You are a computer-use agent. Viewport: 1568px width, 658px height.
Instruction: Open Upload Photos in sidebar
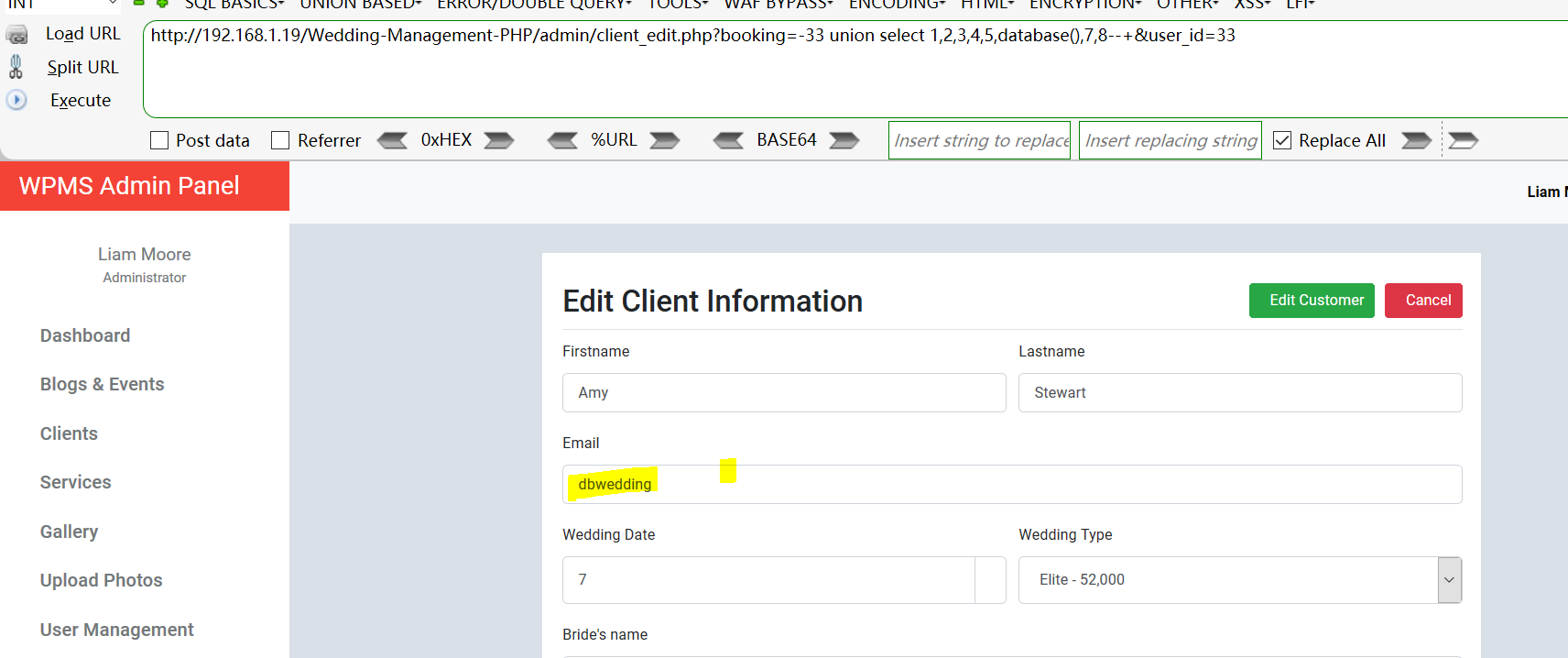(x=101, y=580)
